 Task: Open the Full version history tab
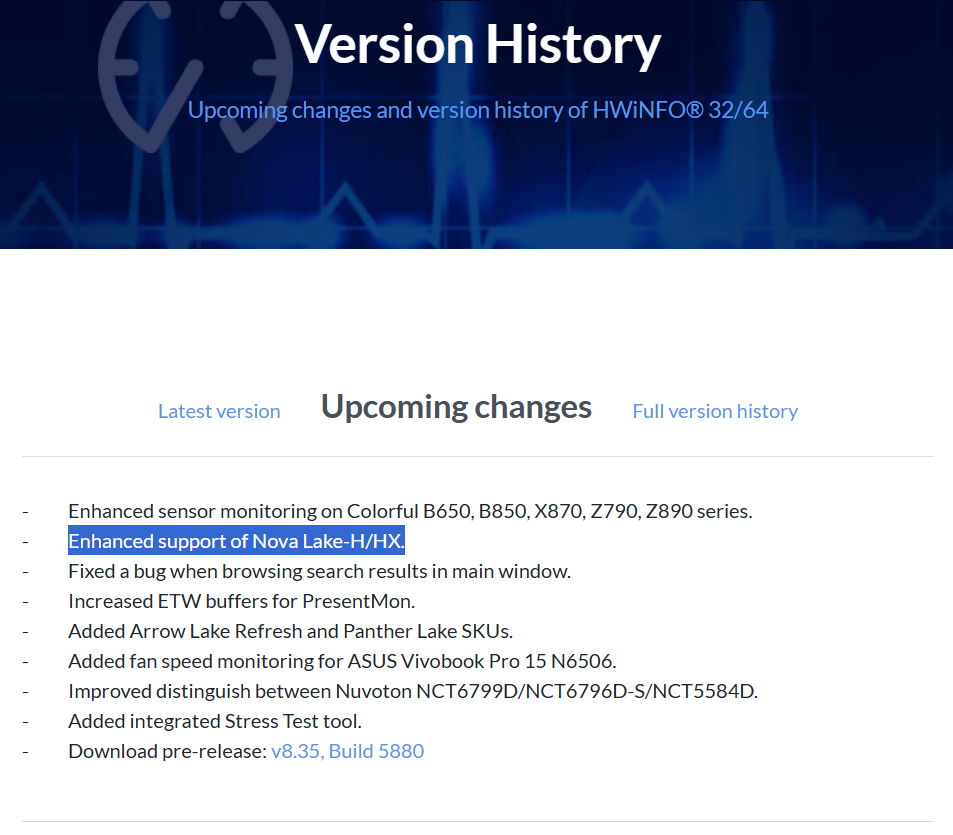pos(715,411)
